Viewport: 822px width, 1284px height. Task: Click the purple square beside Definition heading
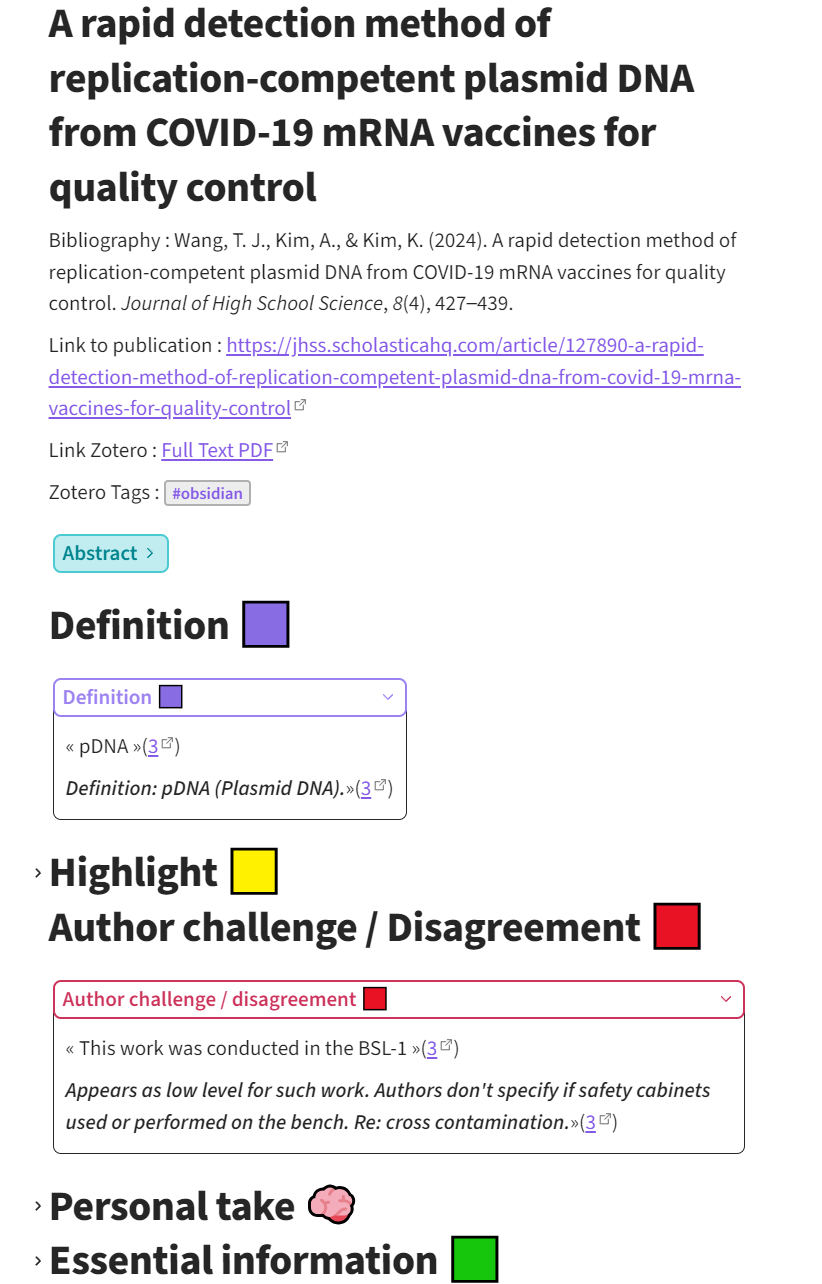coord(266,625)
